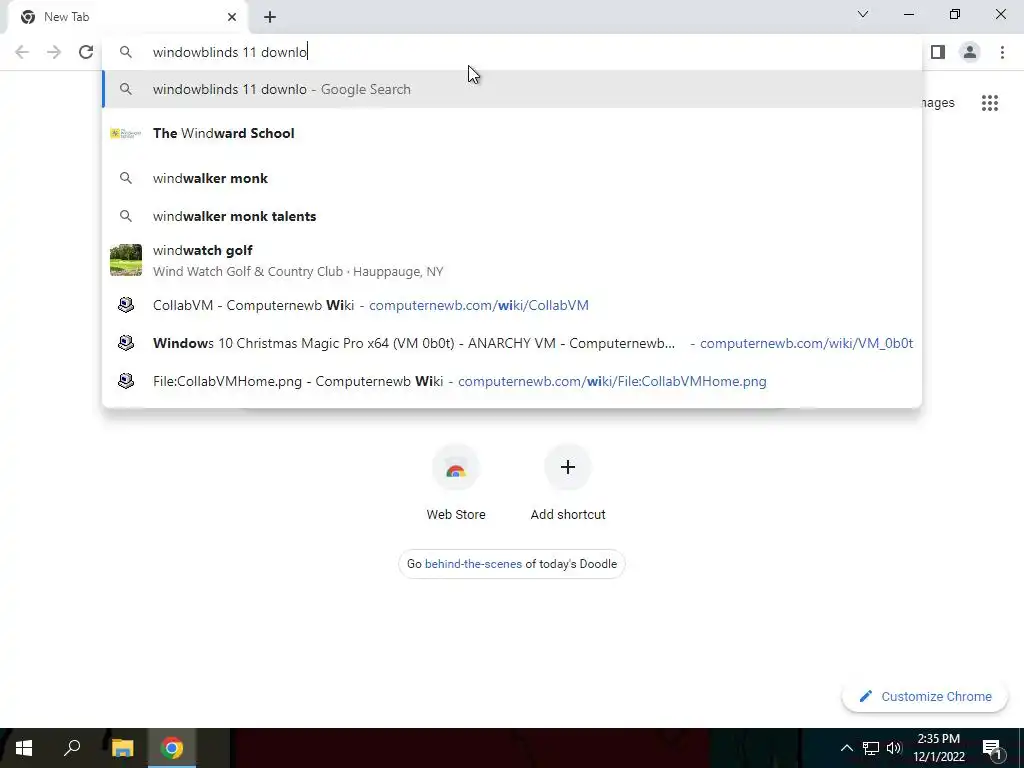Open Windows taskbar search
This screenshot has height=768, width=1024.
tap(72, 748)
